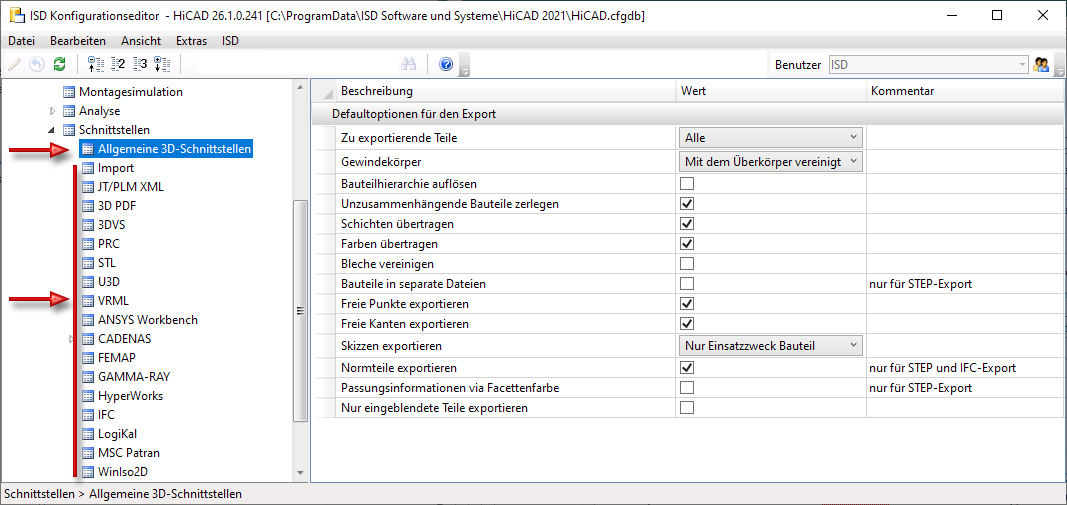Click the expand level 3 tree icon
This screenshot has height=505, width=1067.
pyautogui.click(x=140, y=64)
